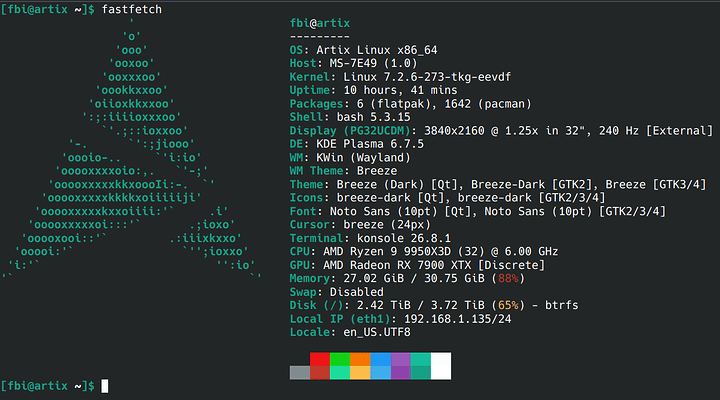Click the light yellow-orange color block
This screenshot has height=400, width=720.
coord(360,372)
